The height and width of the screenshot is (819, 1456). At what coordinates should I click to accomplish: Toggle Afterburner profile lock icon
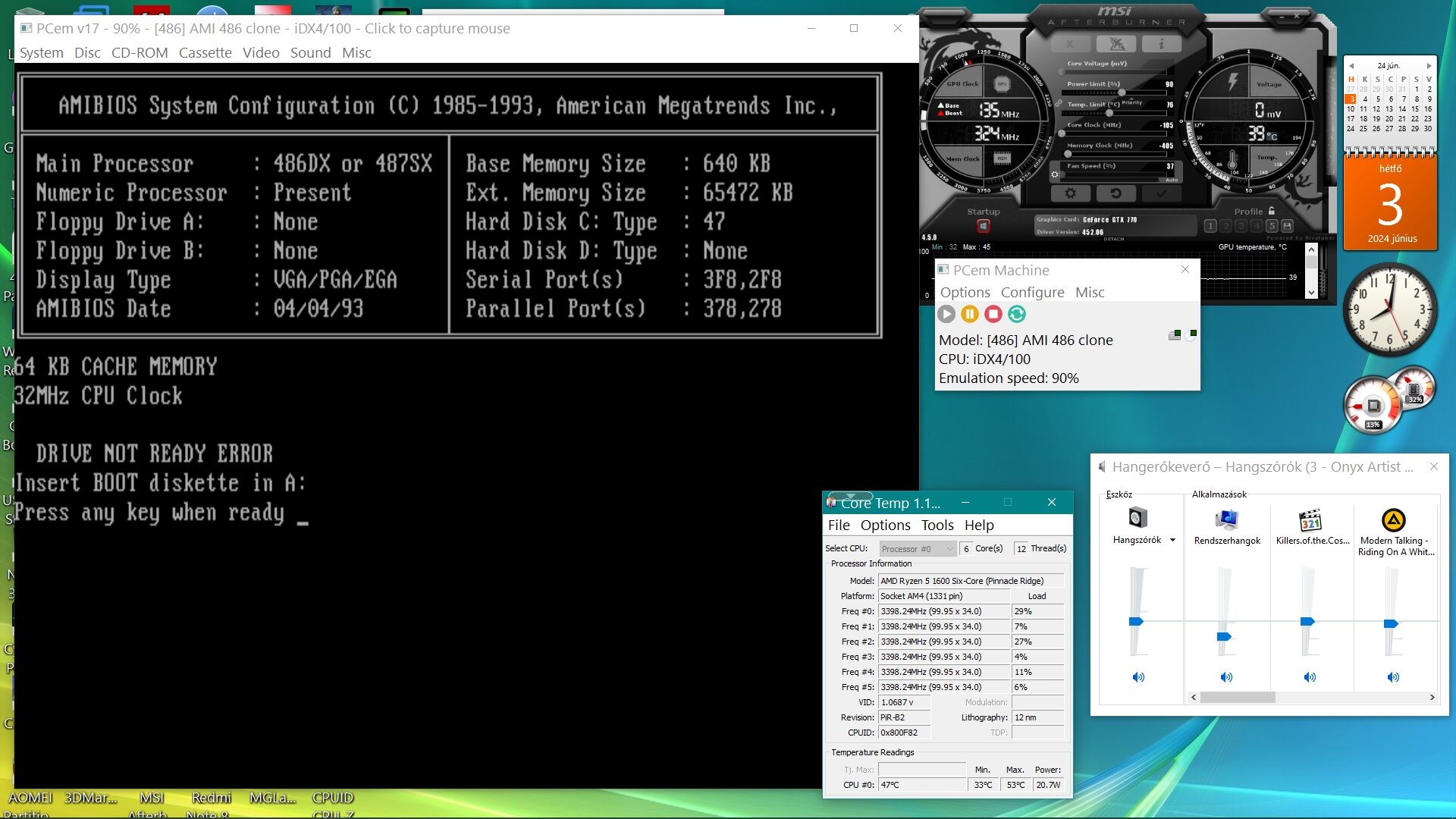pos(1272,211)
